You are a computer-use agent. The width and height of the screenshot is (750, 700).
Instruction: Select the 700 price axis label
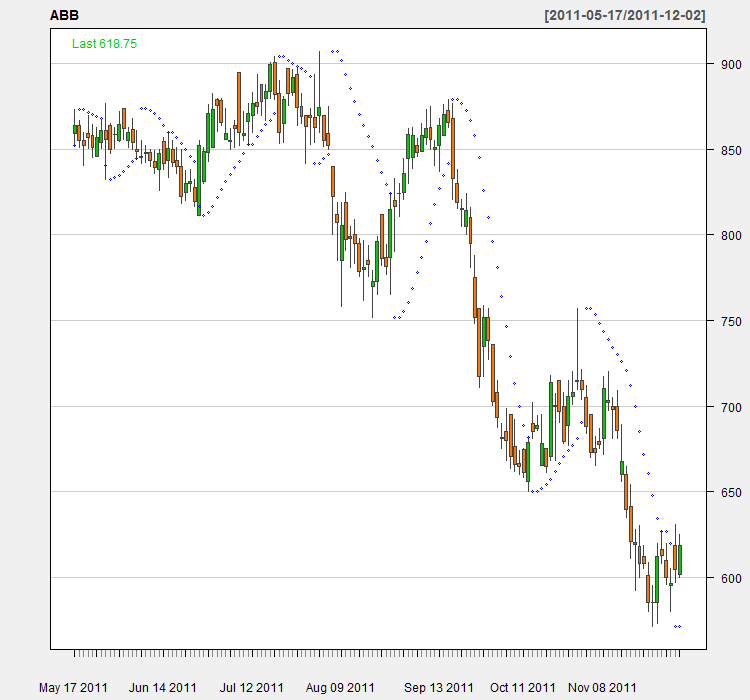point(727,407)
